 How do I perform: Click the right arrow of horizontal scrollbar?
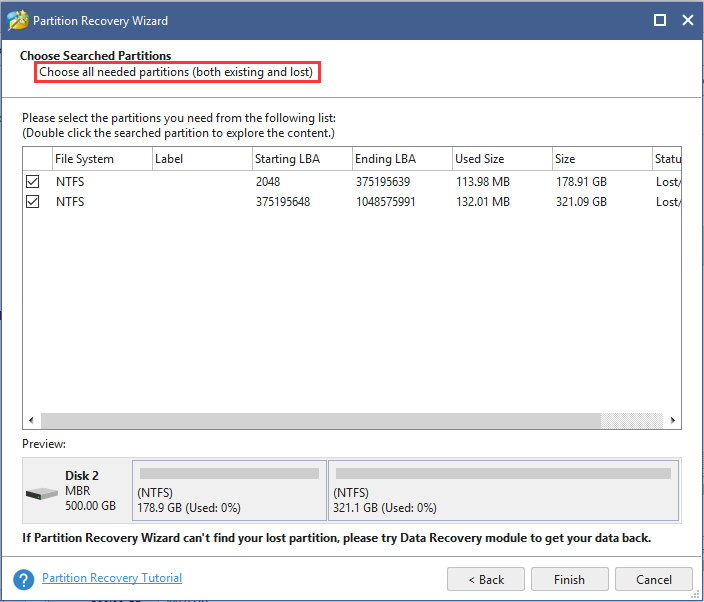pos(673,421)
